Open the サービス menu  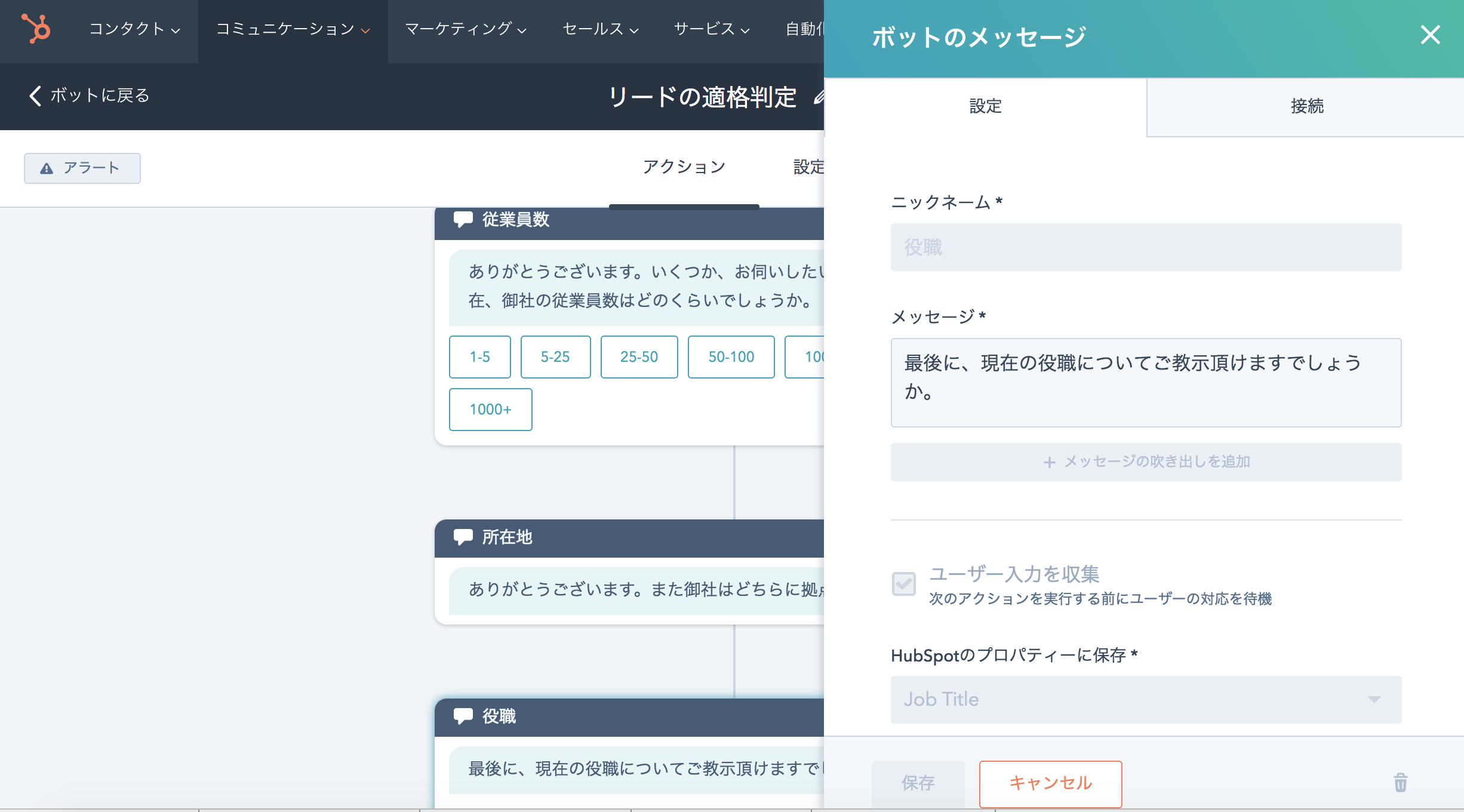(x=711, y=29)
